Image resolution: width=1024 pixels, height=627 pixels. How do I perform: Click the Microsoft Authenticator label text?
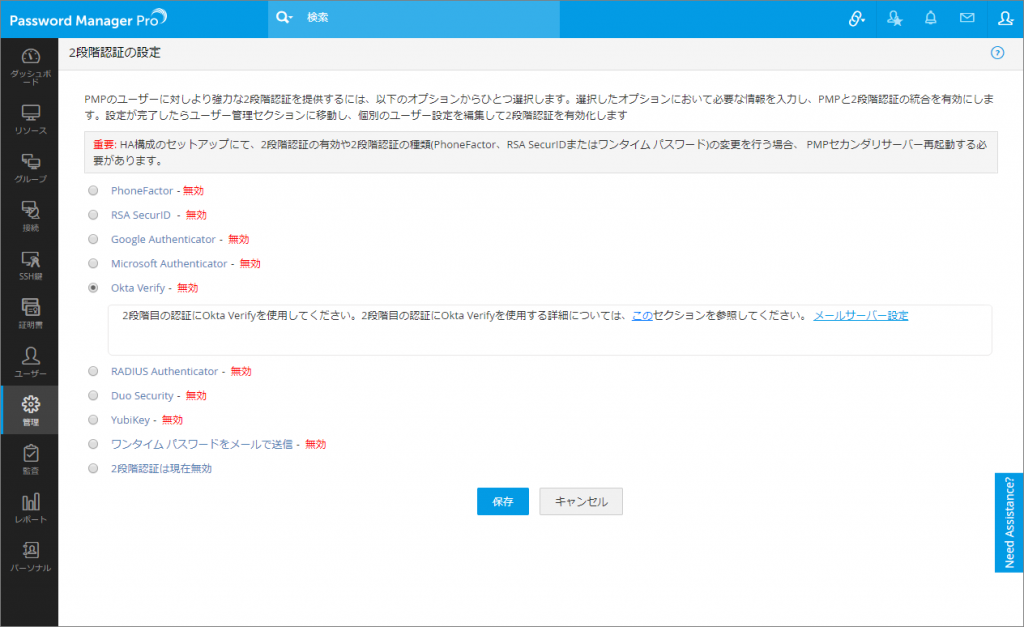[169, 263]
